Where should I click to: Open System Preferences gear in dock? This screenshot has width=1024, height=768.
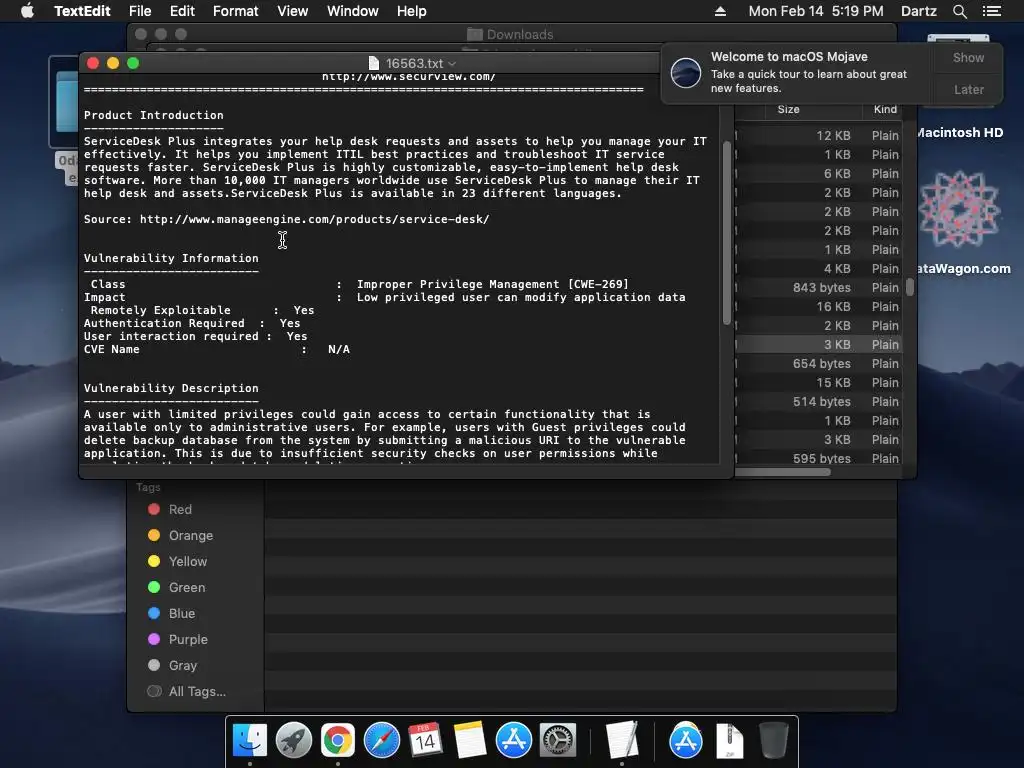(x=558, y=741)
